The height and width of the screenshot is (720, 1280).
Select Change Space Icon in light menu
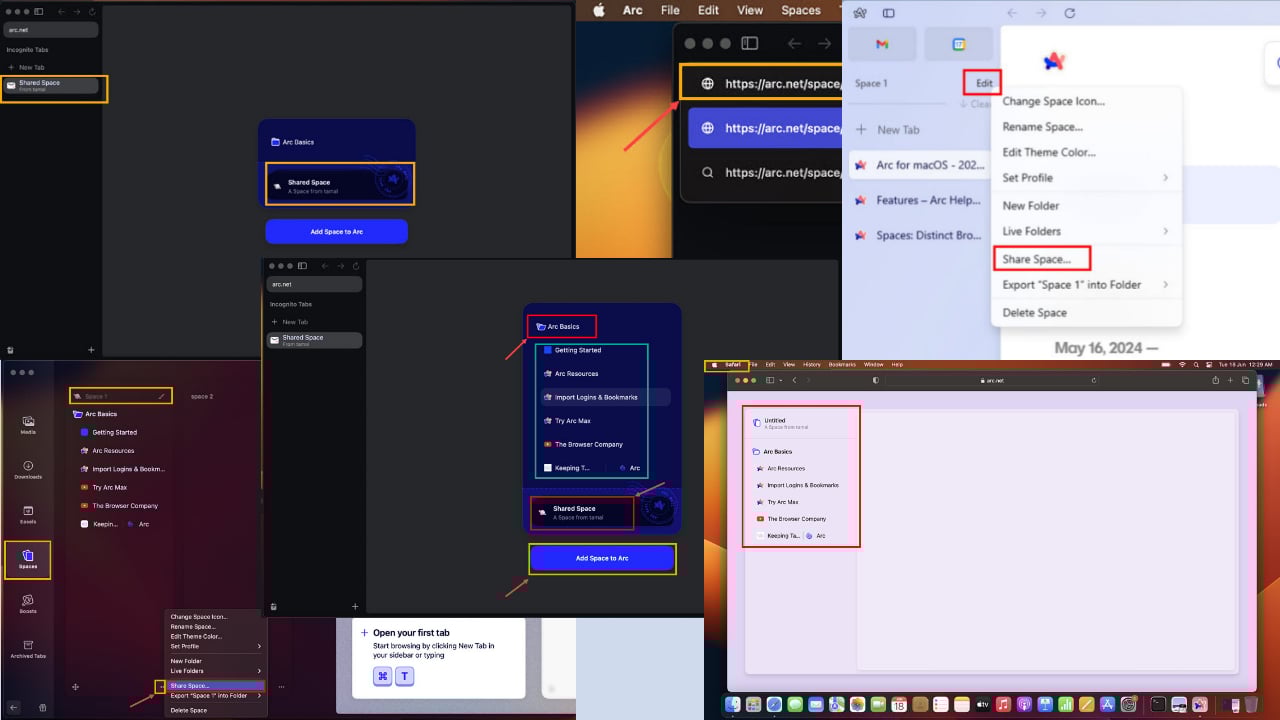point(1053,101)
